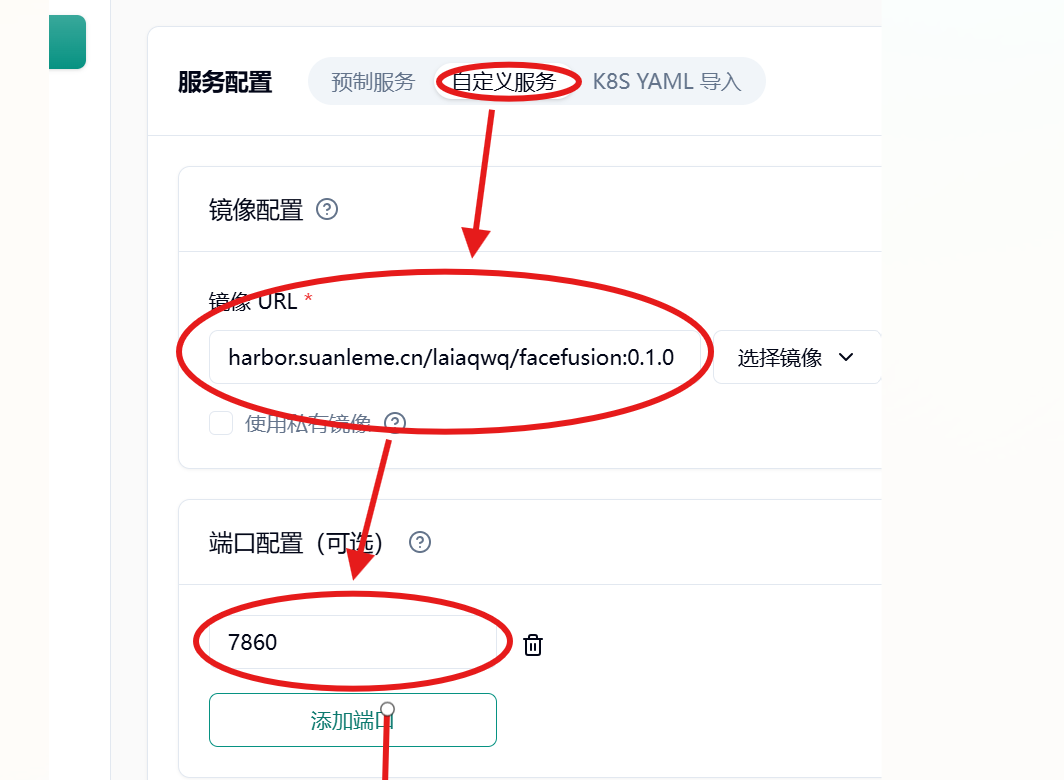Delete port 7860 with the trash icon
Image resolution: width=1064 pixels, height=780 pixels.
tap(533, 644)
